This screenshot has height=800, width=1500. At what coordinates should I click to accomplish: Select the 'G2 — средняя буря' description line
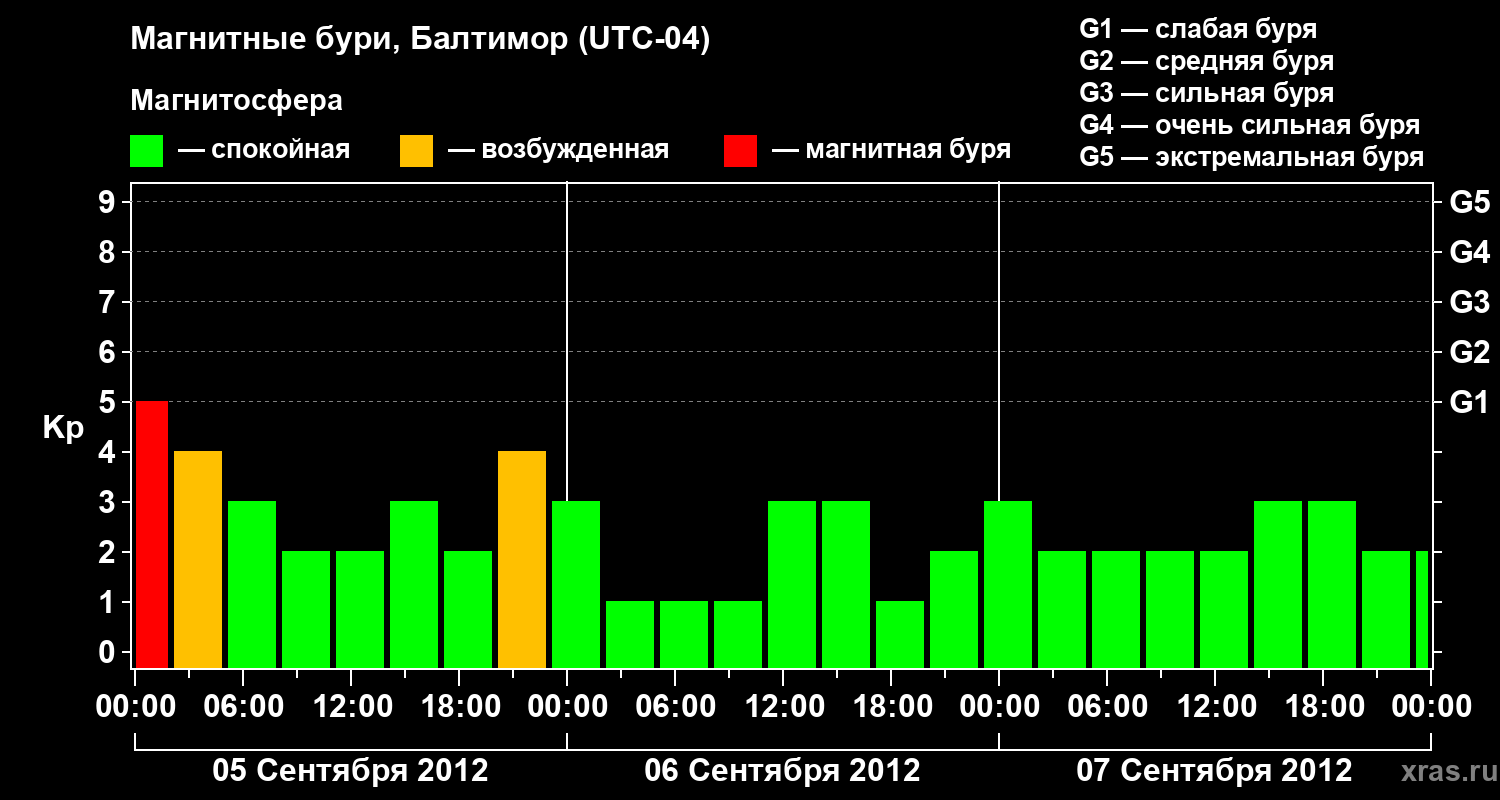point(1207,61)
